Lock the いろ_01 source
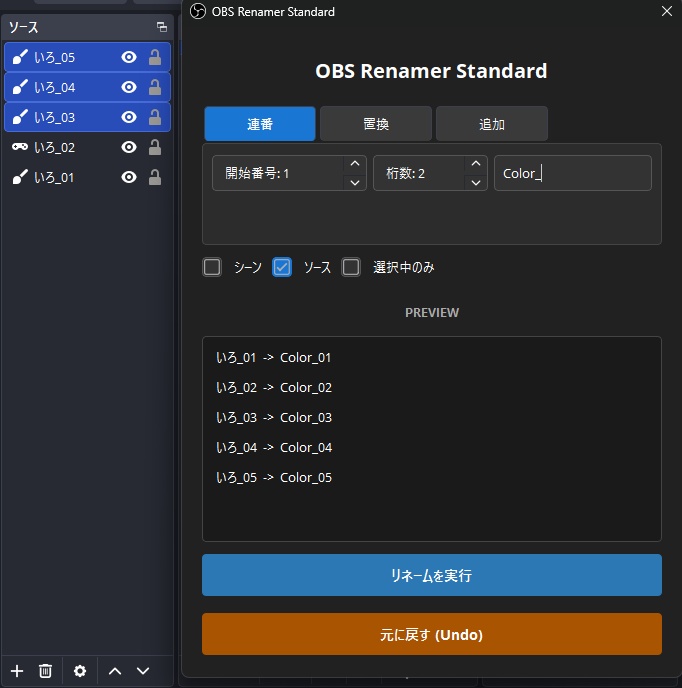682x688 pixels. [x=155, y=177]
